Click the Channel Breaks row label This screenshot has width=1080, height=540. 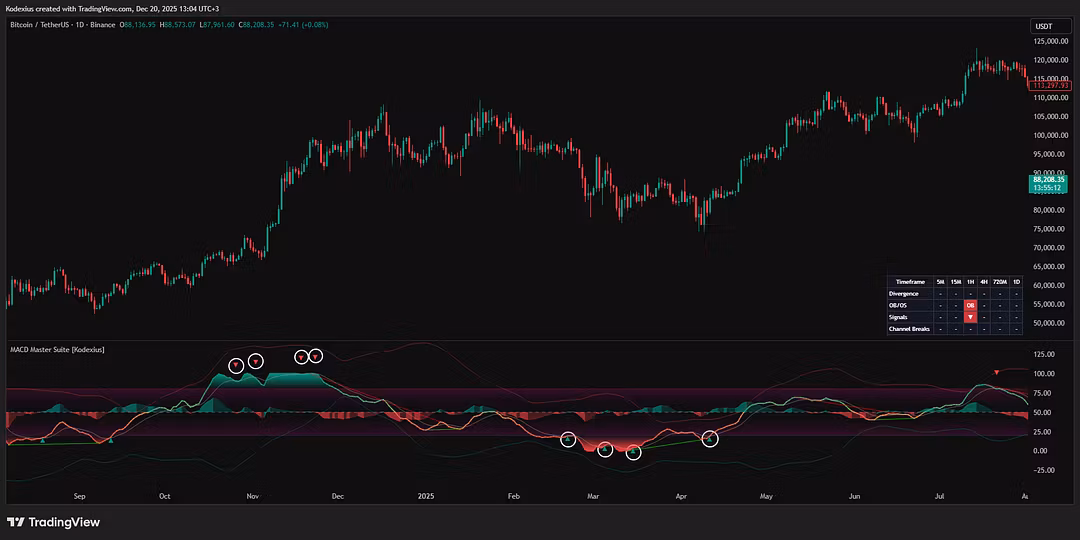(x=909, y=328)
